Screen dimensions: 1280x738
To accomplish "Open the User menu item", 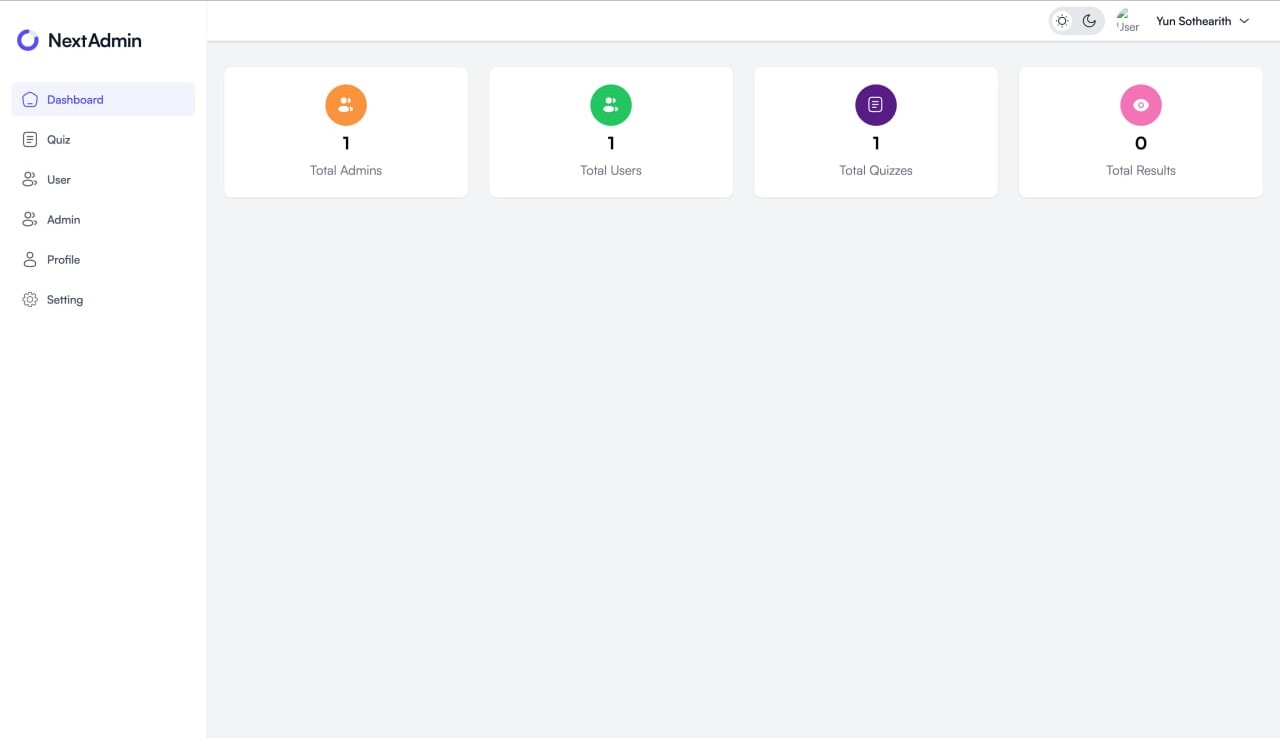I will pos(59,180).
